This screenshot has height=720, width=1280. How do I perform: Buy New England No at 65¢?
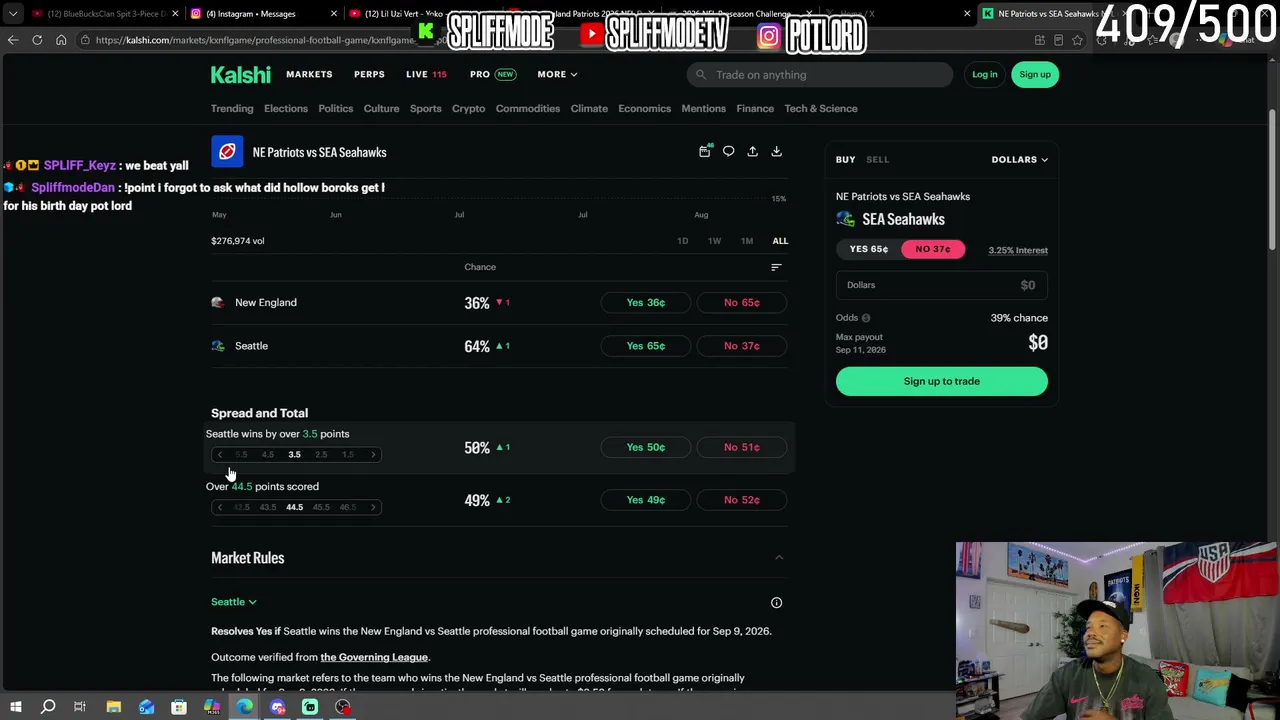tap(742, 302)
